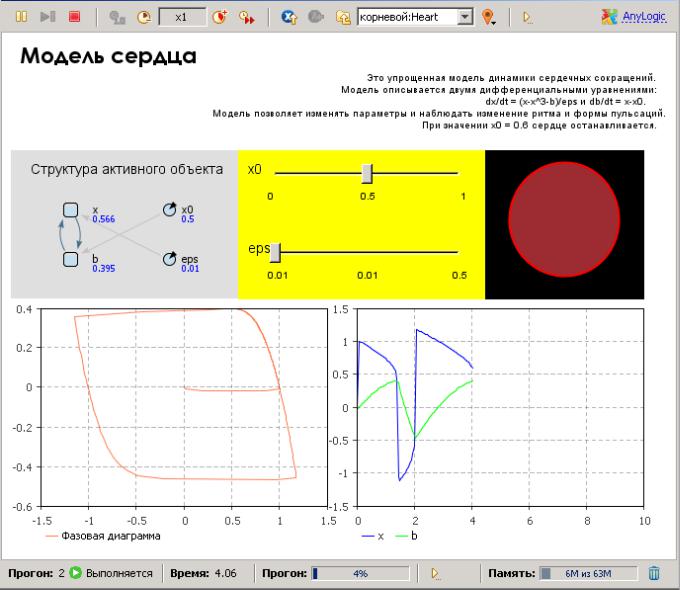Click the x0 slider thumb
Screen dimensions: 680x590
[x=367, y=174]
